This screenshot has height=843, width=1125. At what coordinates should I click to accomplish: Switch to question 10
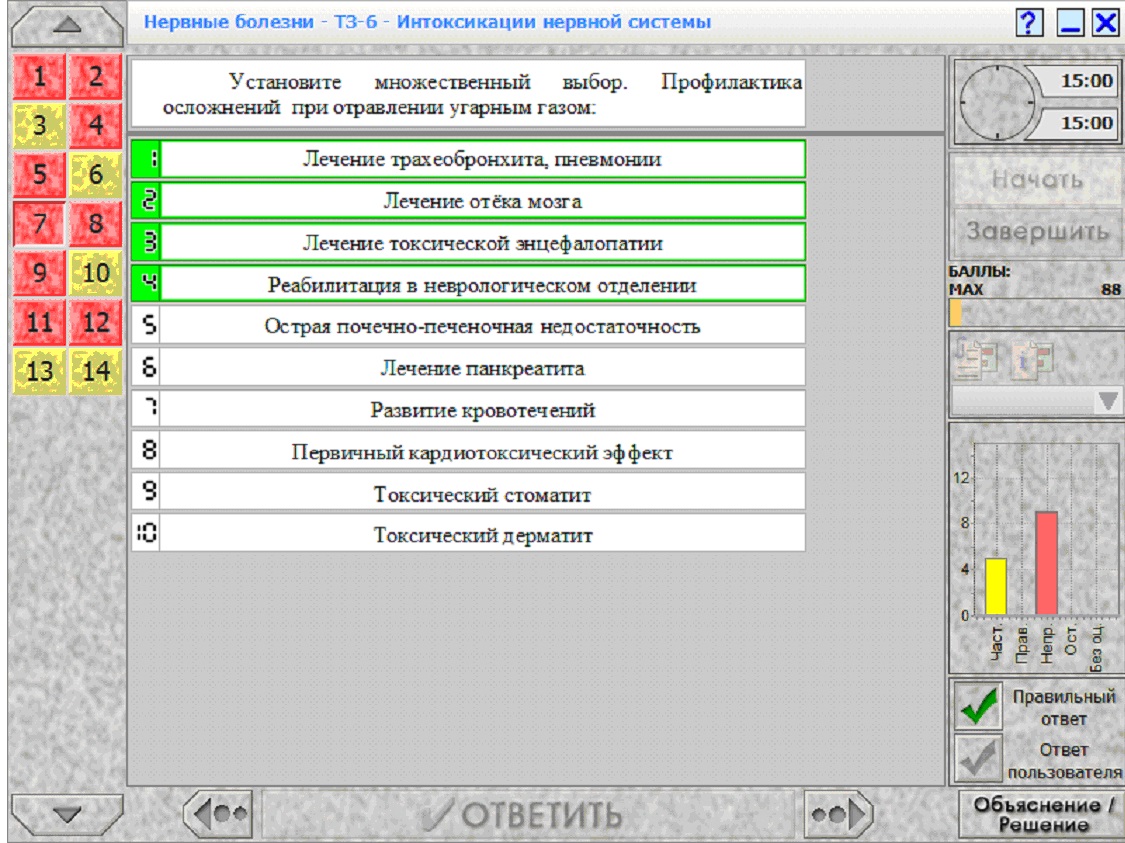pos(95,273)
